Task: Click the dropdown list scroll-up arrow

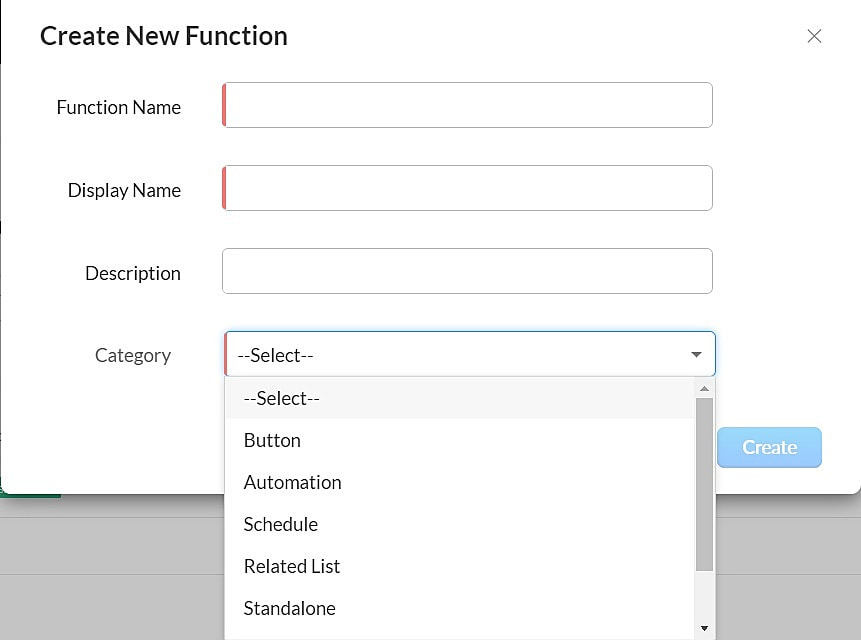Action: pos(704,388)
